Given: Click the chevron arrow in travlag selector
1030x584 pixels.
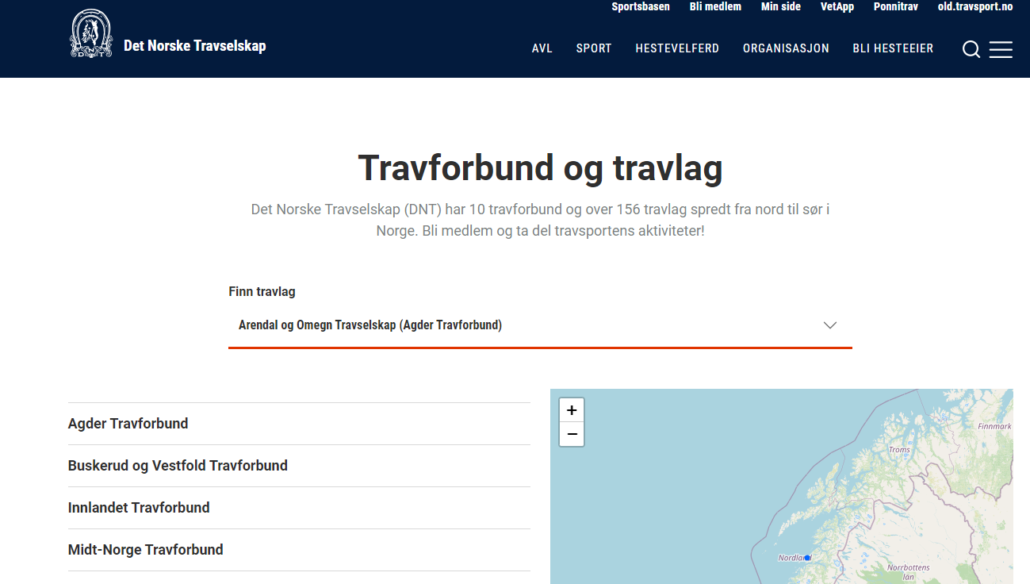Looking at the screenshot, I should tap(829, 325).
